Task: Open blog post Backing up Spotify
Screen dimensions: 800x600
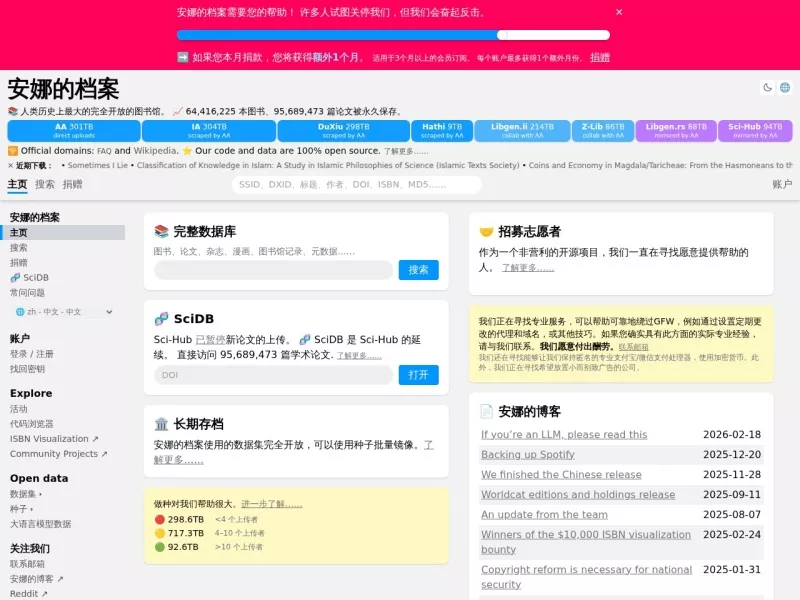Action: 528,455
